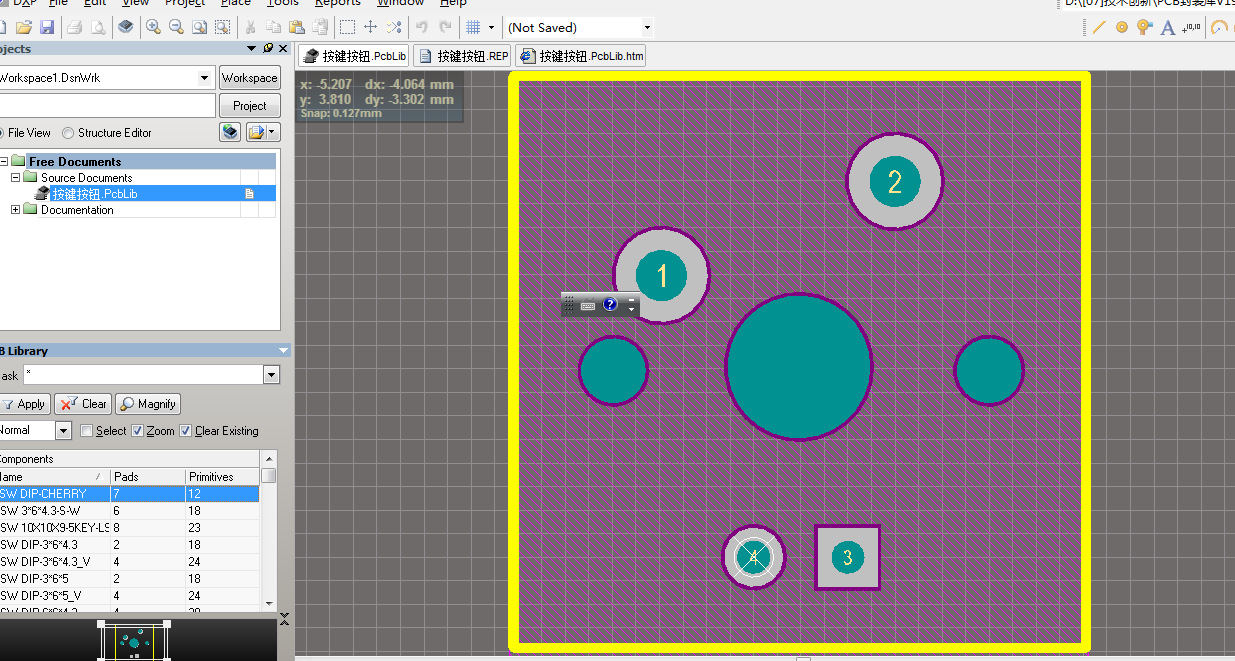1235x661 pixels.
Task: Click the Workspace button
Action: (250, 78)
